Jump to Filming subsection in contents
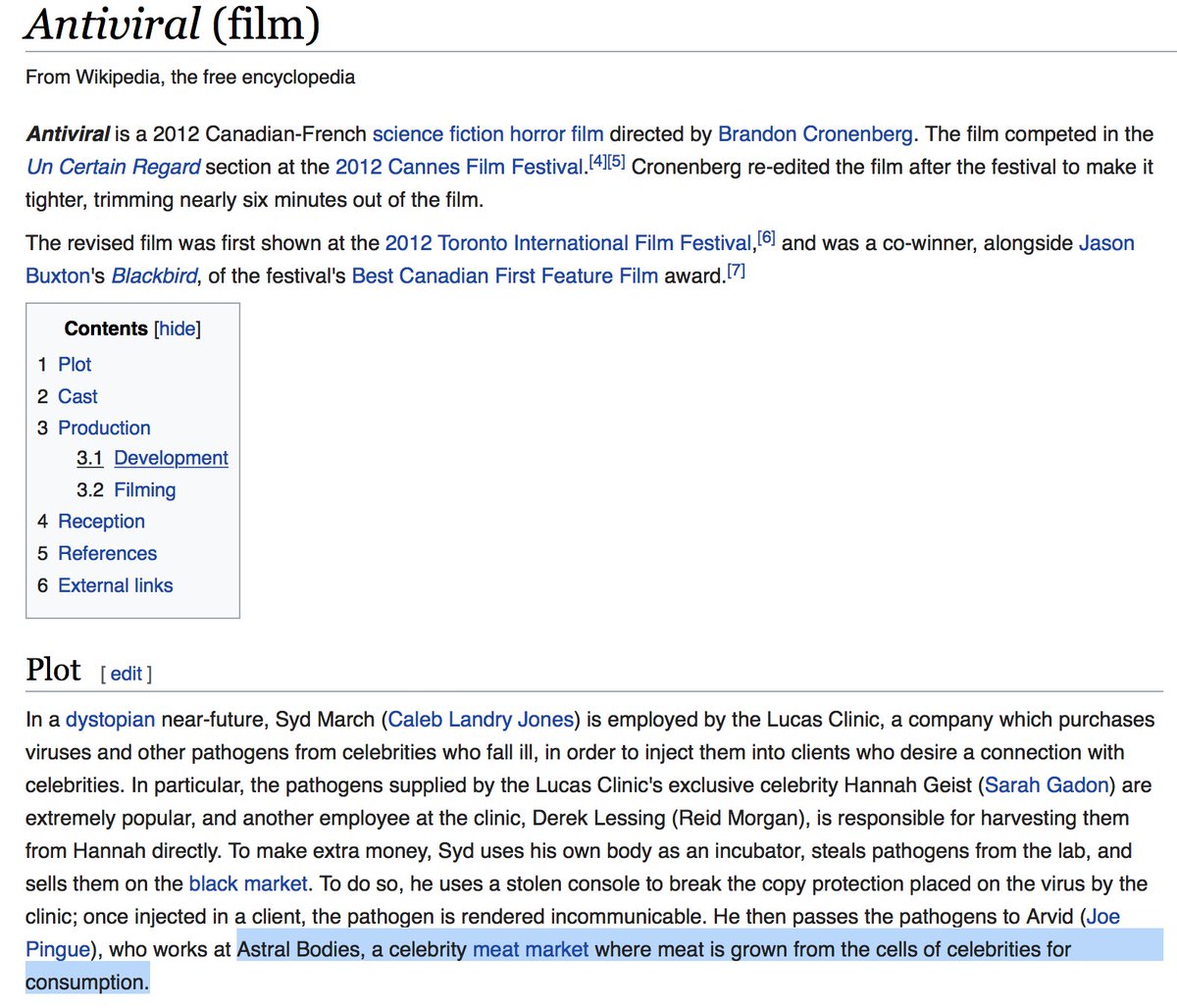The height and width of the screenshot is (1008, 1177). click(145, 489)
